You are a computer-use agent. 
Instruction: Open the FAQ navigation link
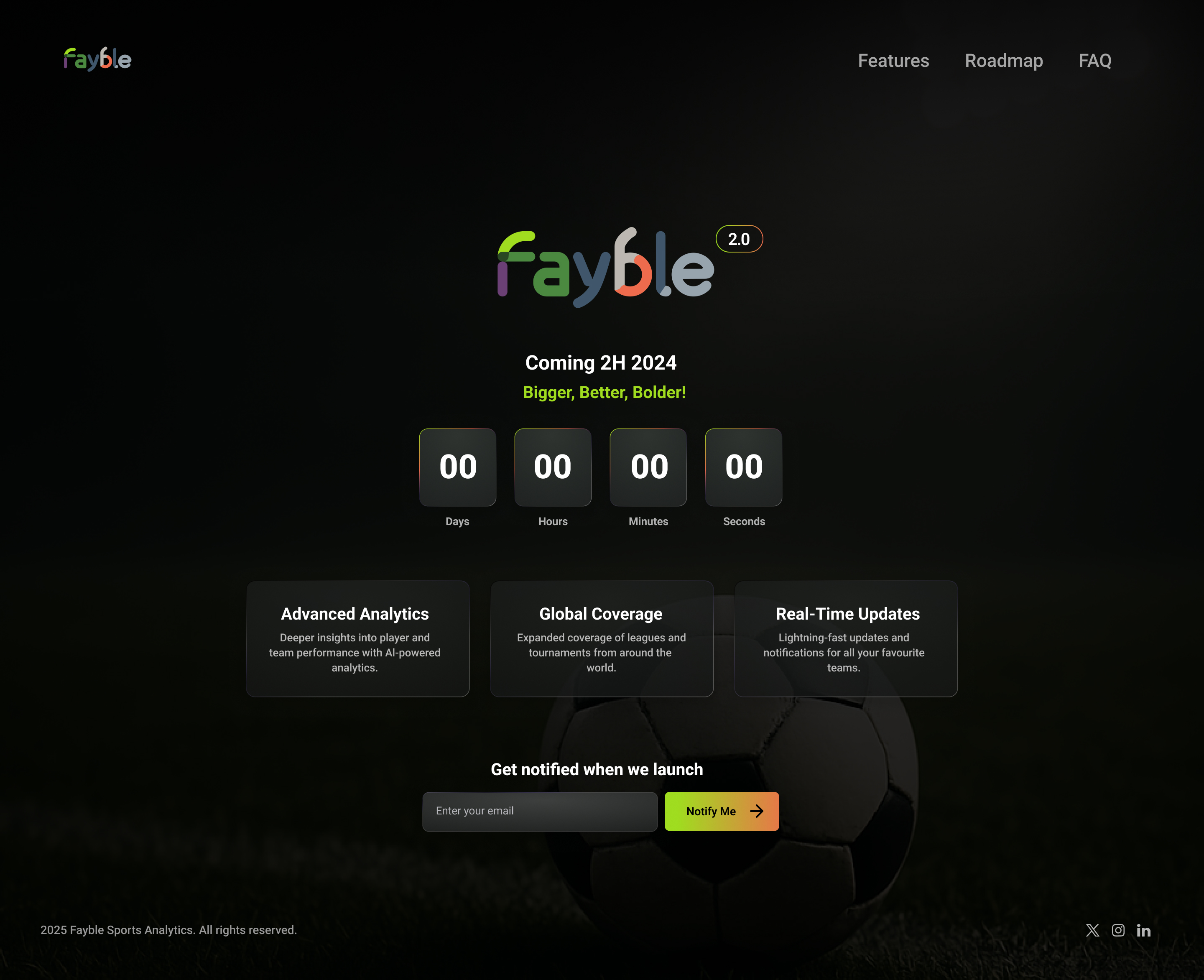[1095, 60]
